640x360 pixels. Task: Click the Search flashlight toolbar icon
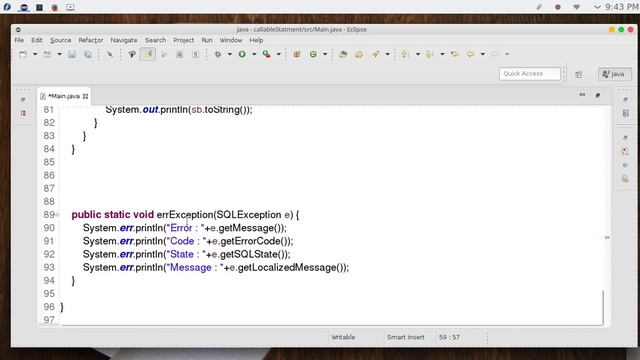[376, 54]
